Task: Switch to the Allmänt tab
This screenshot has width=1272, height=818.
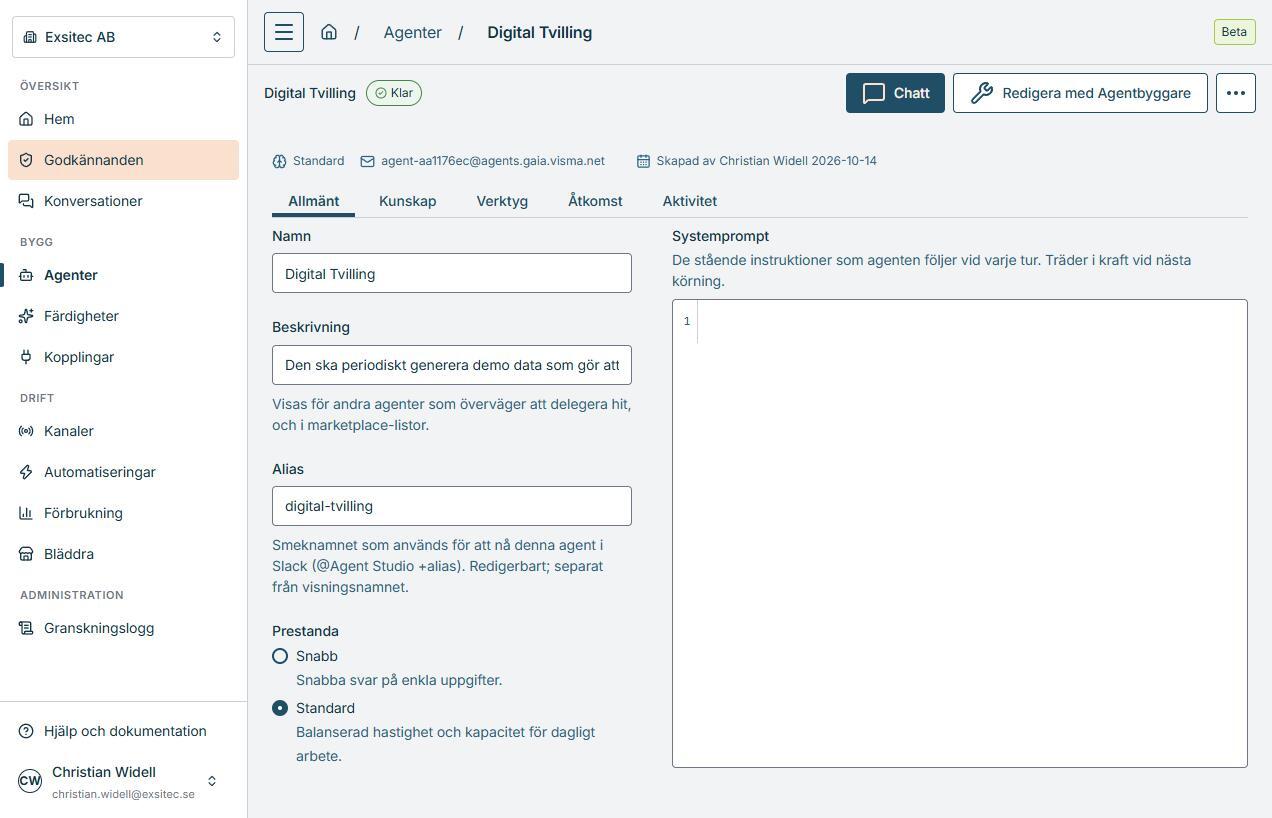Action: pyautogui.click(x=314, y=201)
